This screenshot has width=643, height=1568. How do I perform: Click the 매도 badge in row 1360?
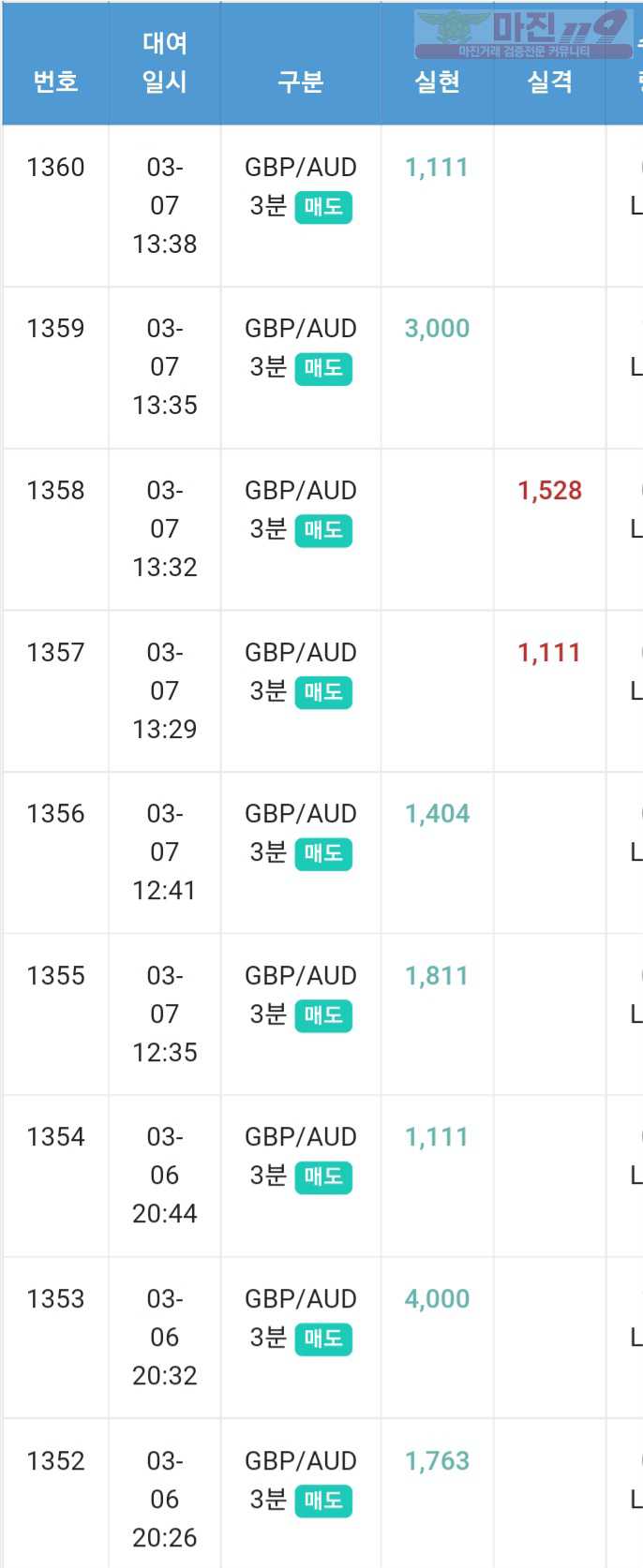pyautogui.click(x=323, y=206)
